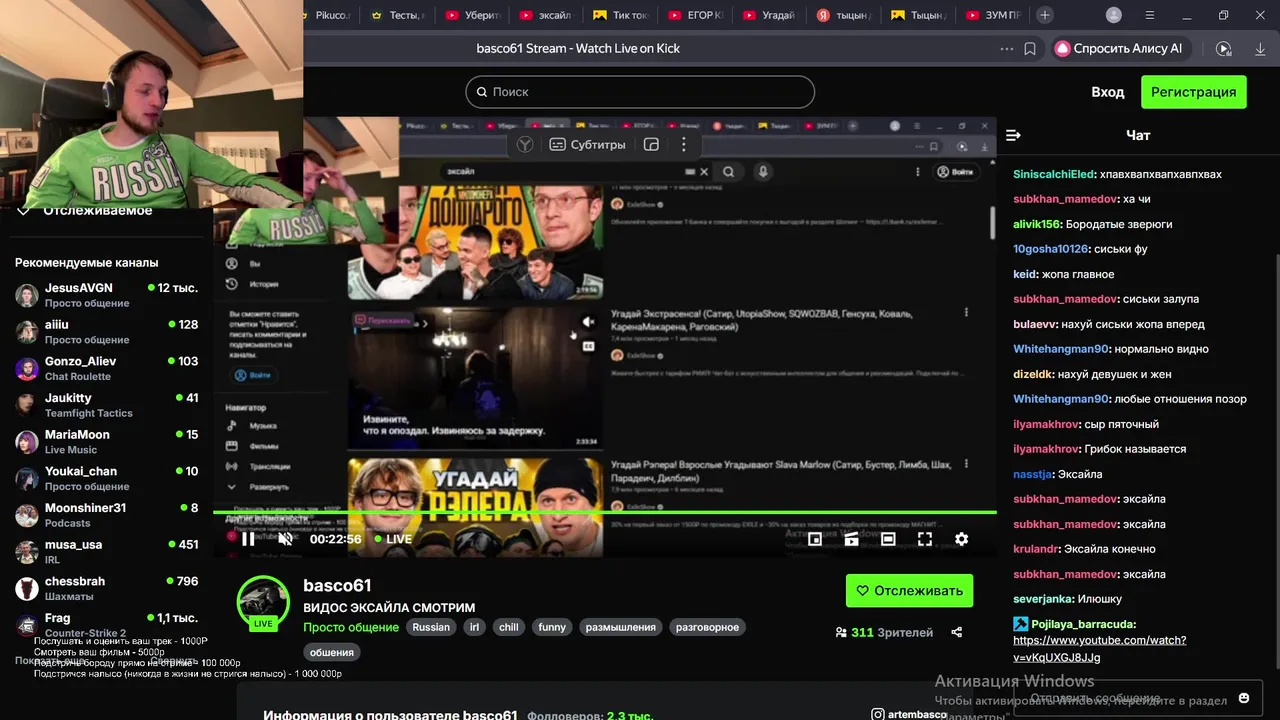The width and height of the screenshot is (1280, 720).
Task: Open aiiiu channel avatar
Action: pos(27,332)
